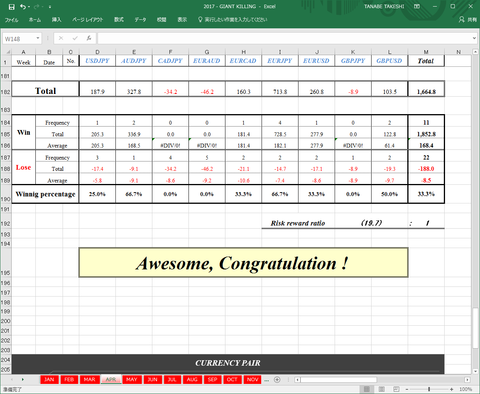Click inside the formula bar input
Image resolution: width=480 pixels, height=394 pixels.
point(284,38)
